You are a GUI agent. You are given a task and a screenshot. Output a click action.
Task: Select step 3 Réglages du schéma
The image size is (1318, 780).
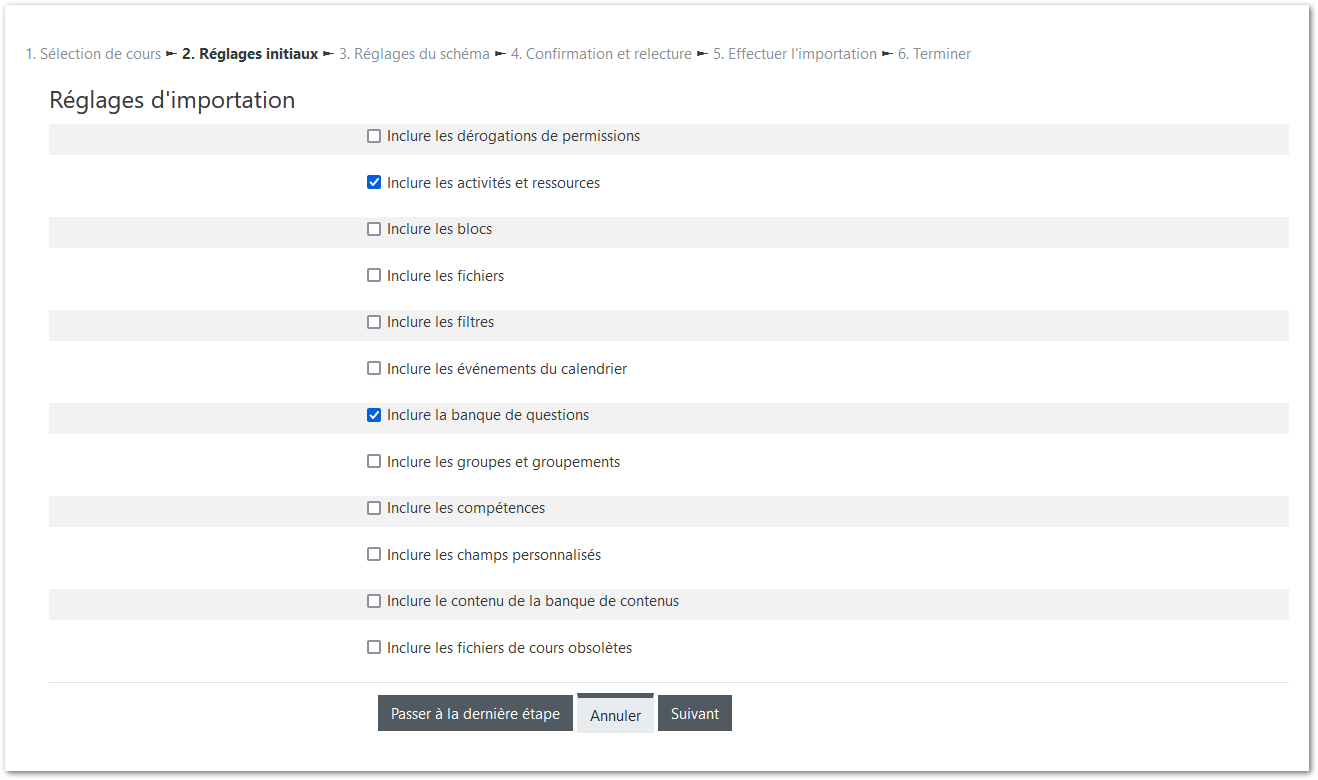point(414,54)
